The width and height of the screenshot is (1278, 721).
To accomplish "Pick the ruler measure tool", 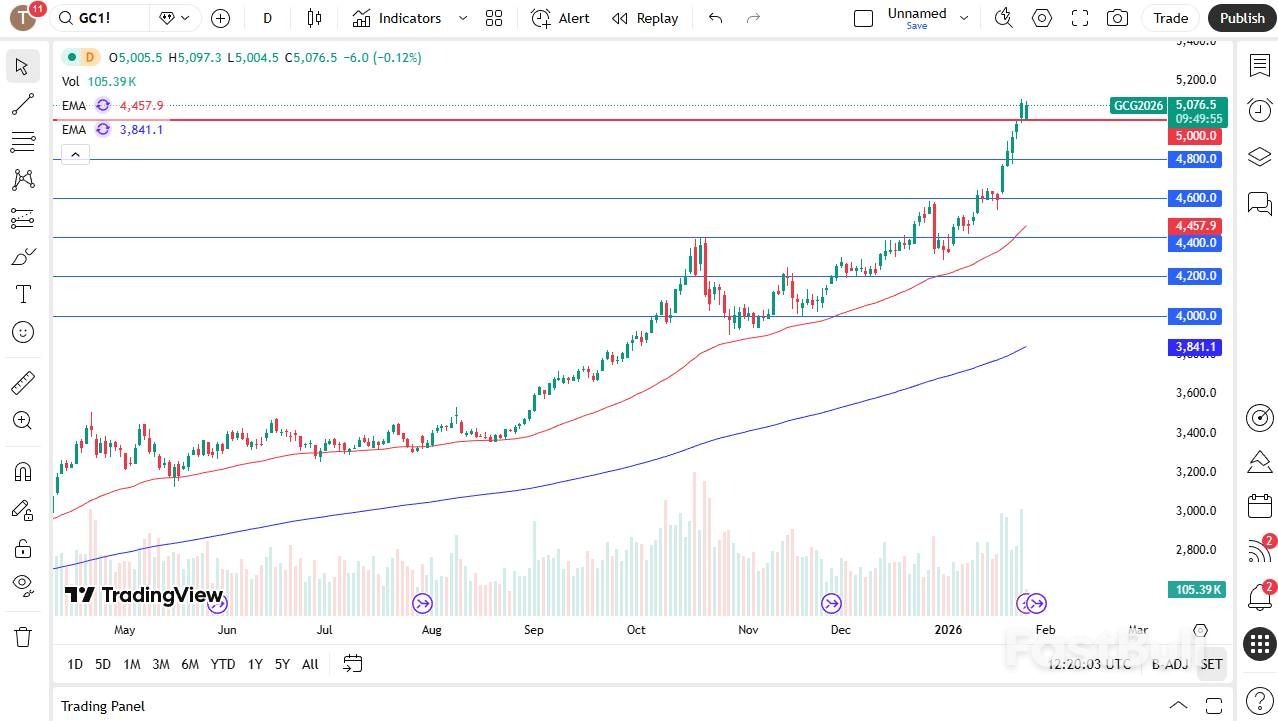I will (x=22, y=382).
